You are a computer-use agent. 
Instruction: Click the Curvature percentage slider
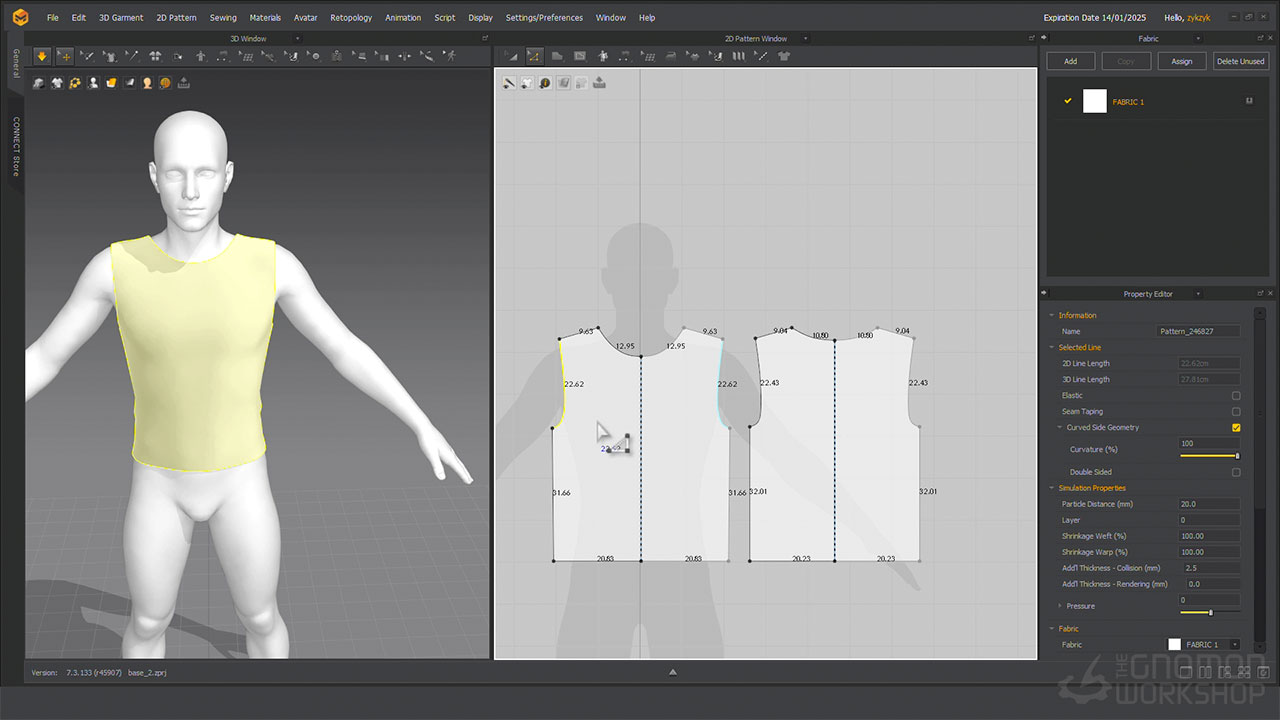click(1210, 456)
